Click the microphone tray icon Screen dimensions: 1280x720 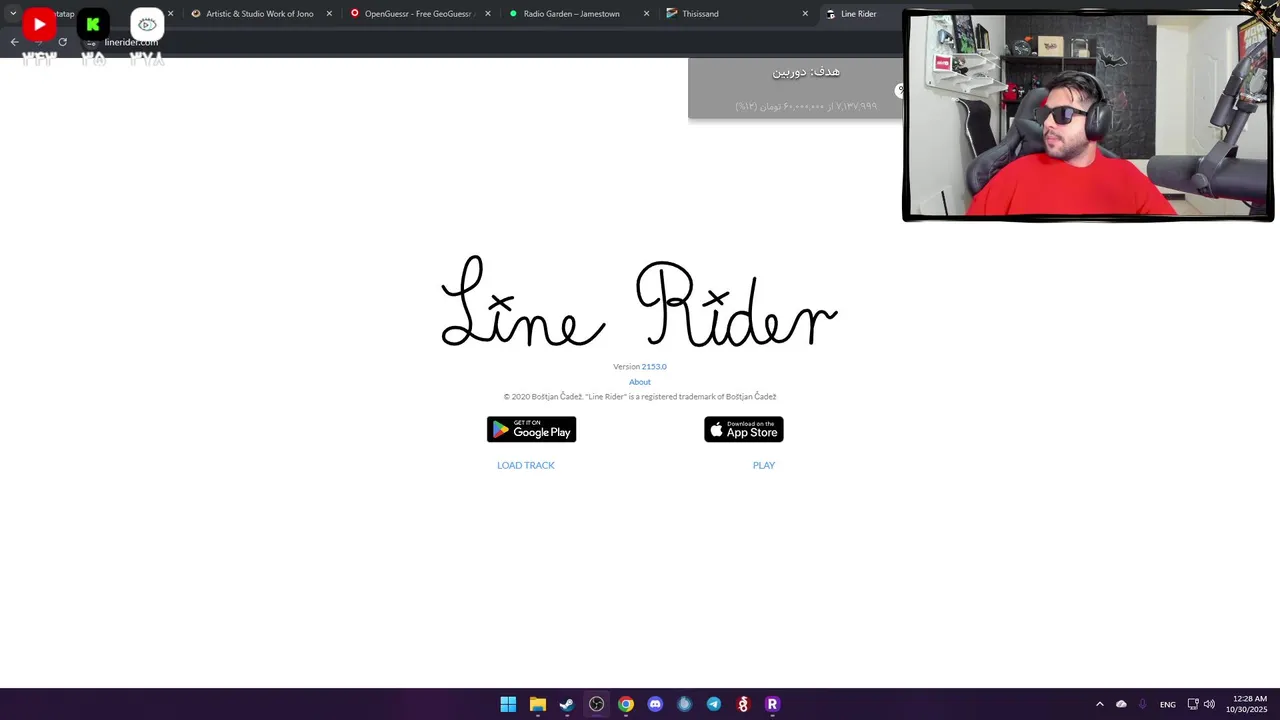(x=1143, y=704)
